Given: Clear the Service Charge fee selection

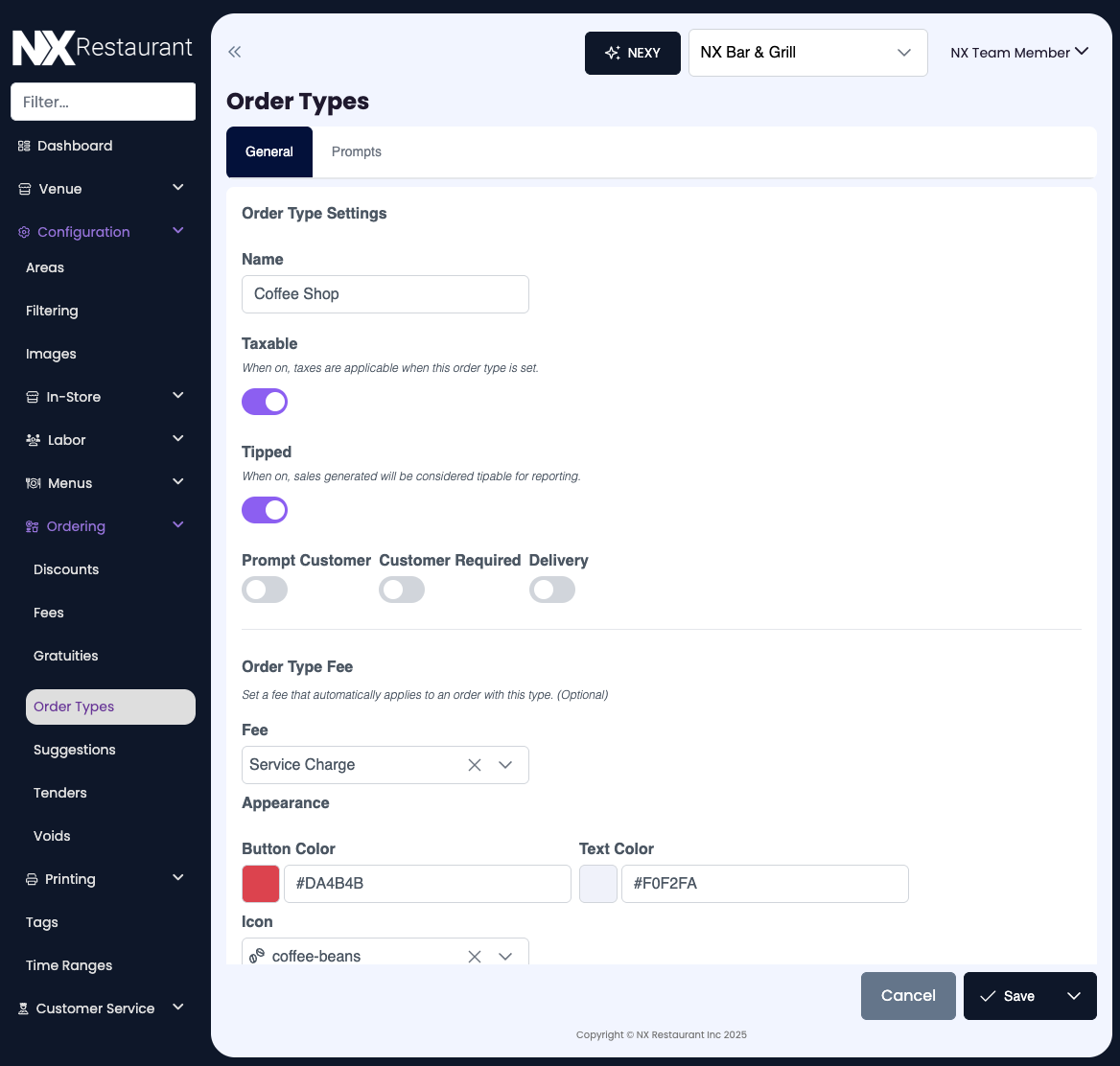Looking at the screenshot, I should point(475,765).
